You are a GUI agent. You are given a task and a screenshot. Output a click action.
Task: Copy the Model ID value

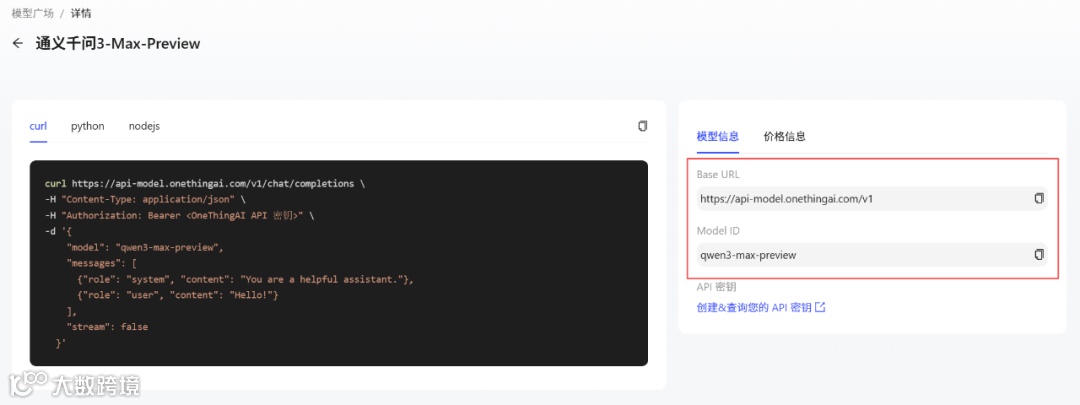1039,255
